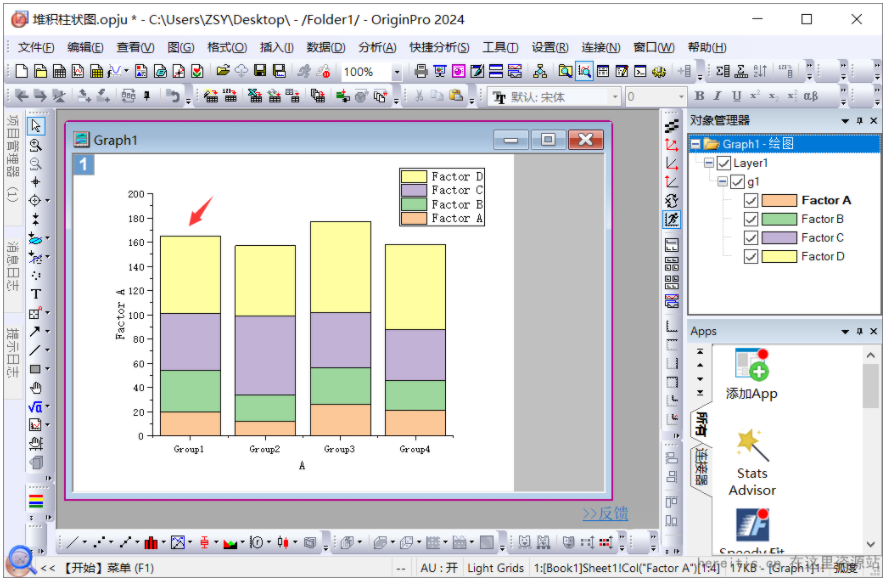This screenshot has height=581, width=886.
Task: Open a new workbook from the toolbar
Action: tap(59, 71)
